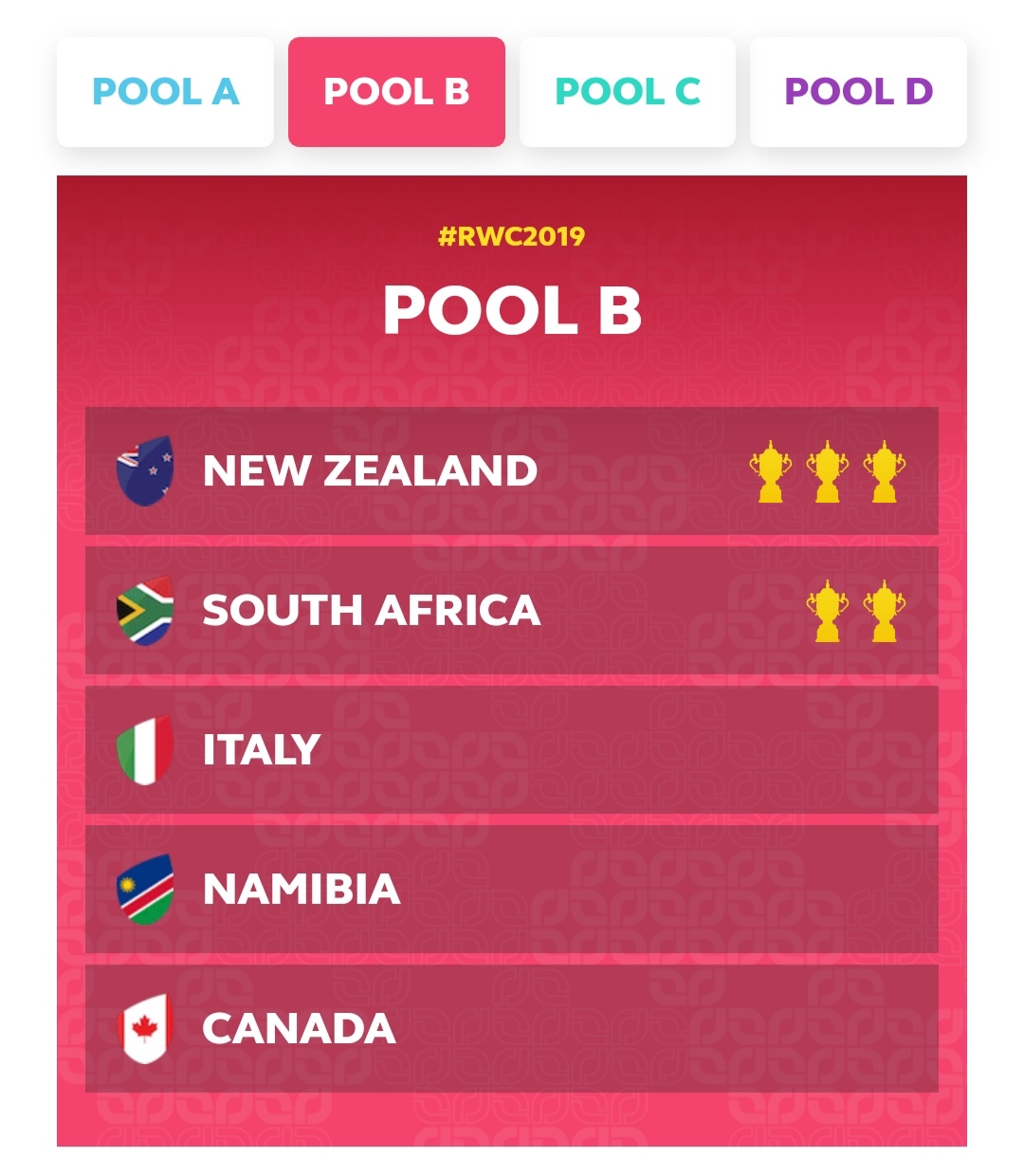Click the Namibia flag icon
This screenshot has height=1176, width=1024.
point(144,889)
